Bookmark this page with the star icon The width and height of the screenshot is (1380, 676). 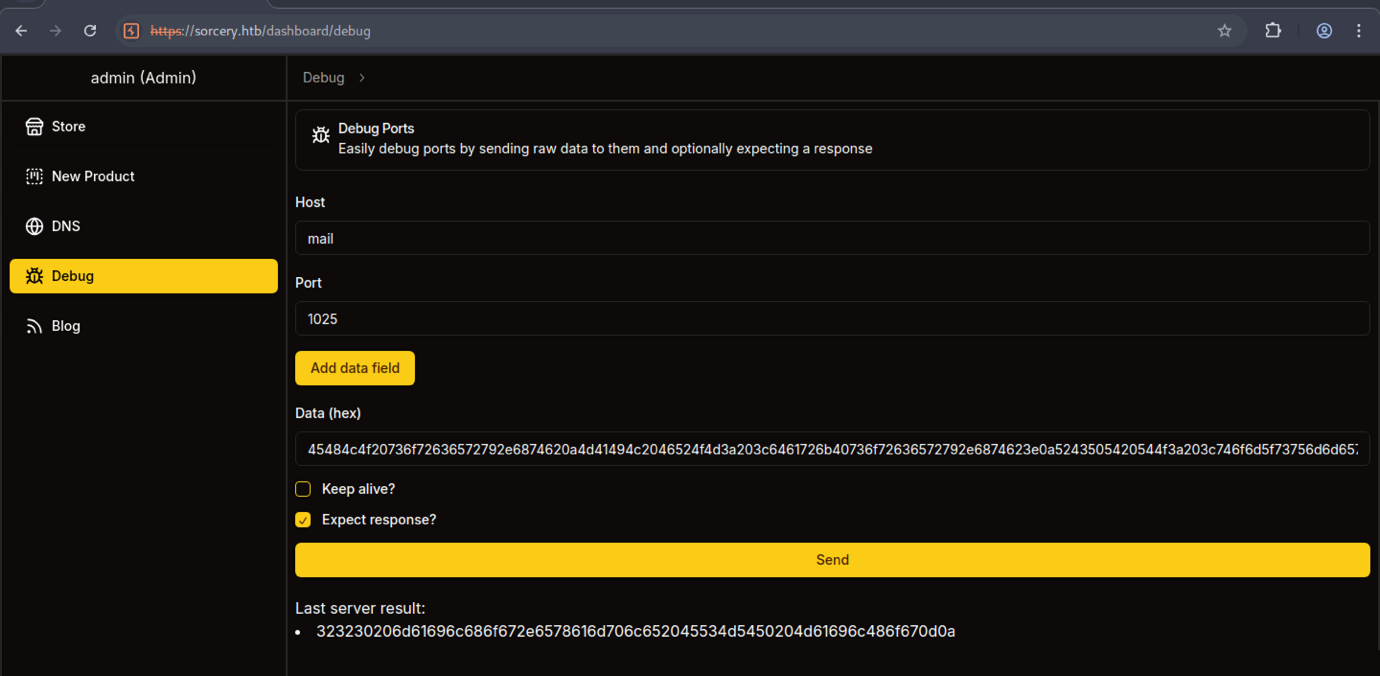tap(1224, 31)
